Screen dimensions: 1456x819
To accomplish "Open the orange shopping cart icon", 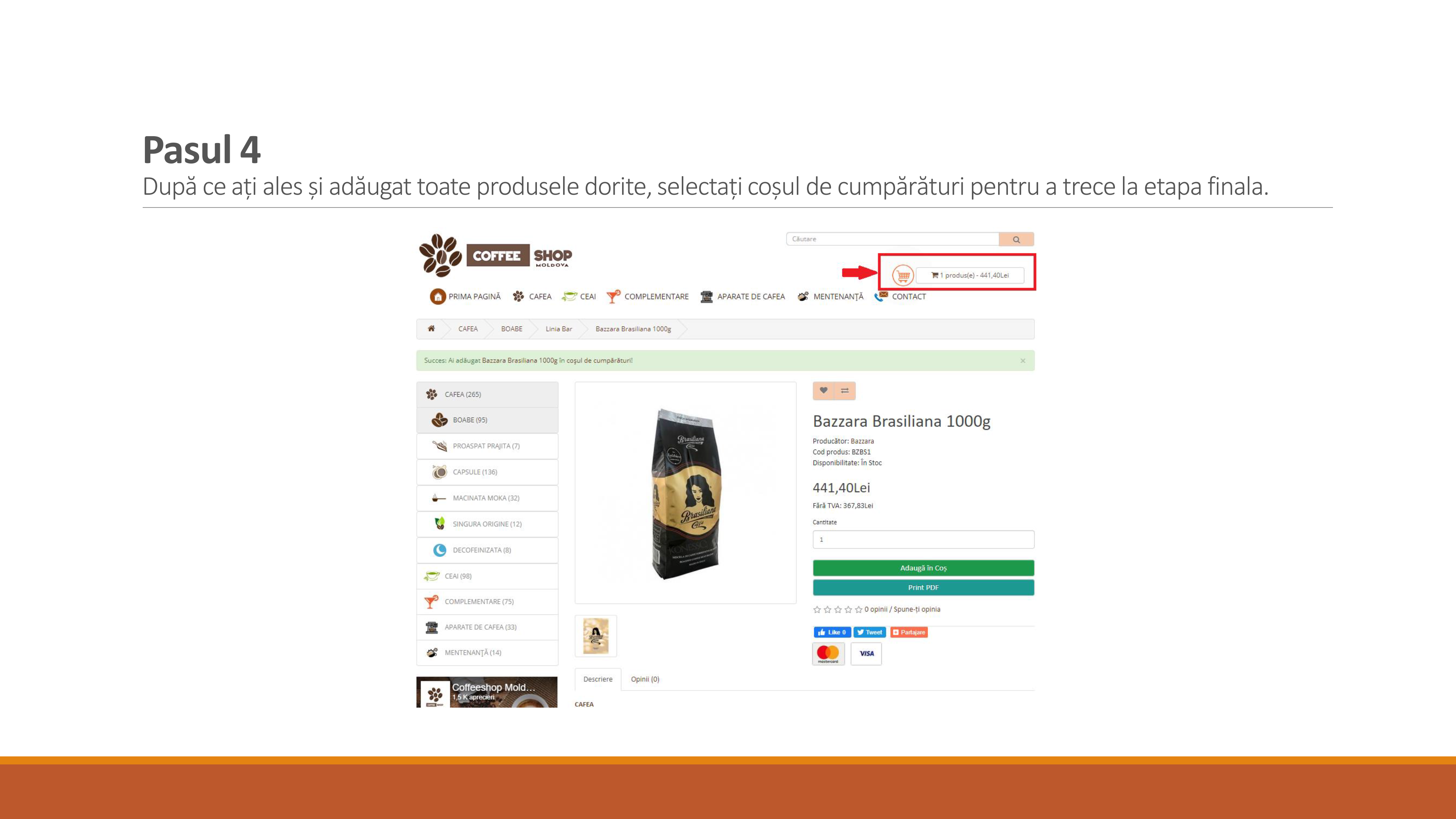I will click(x=903, y=275).
